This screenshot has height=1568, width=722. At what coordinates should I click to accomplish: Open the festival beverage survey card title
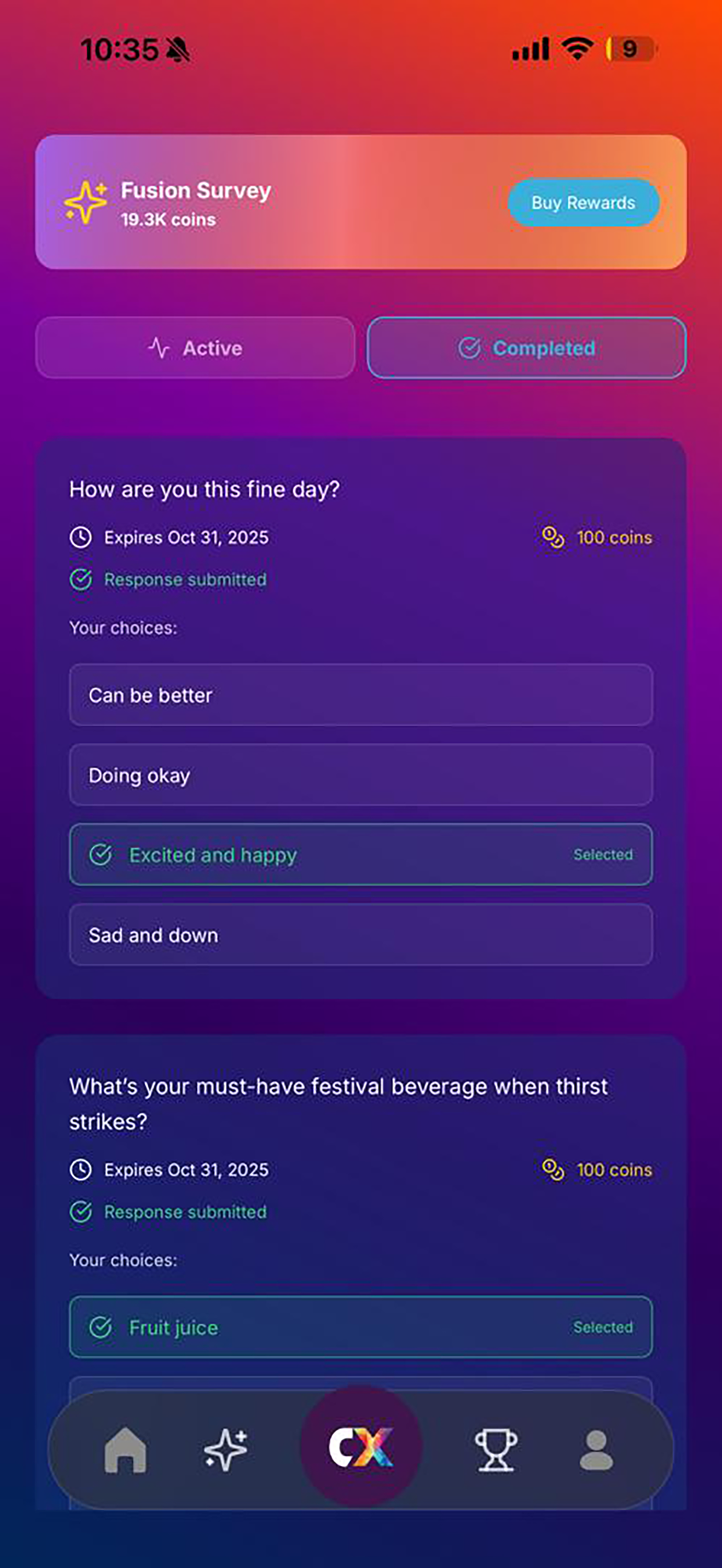pyautogui.click(x=339, y=1104)
